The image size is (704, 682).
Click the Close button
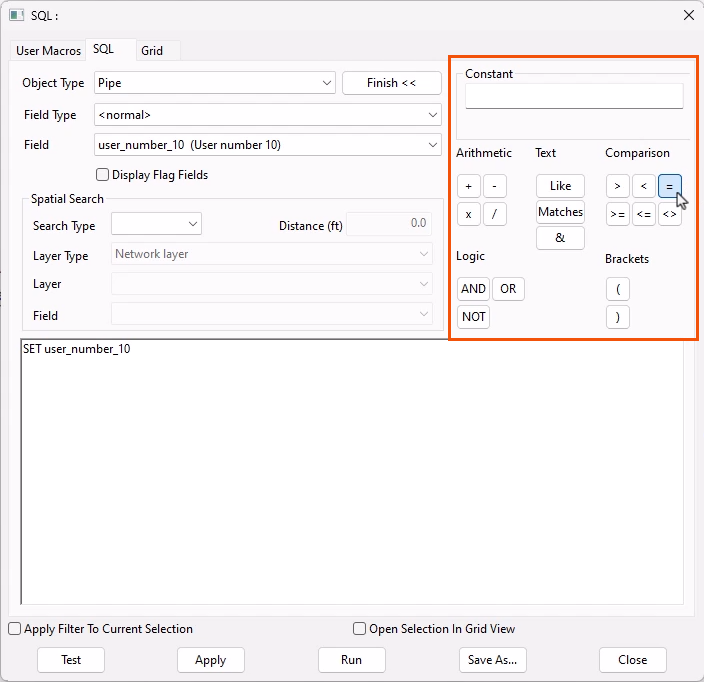tap(633, 660)
